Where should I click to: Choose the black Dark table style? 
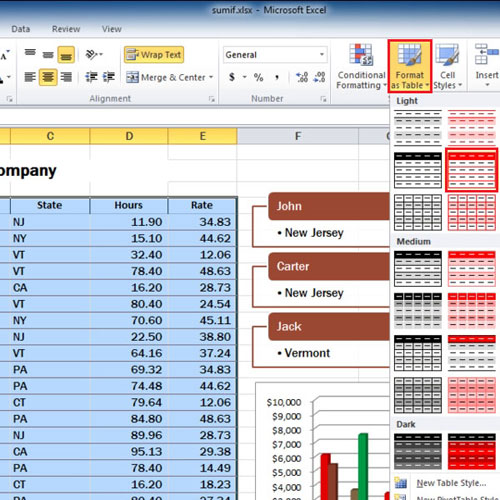[418, 451]
